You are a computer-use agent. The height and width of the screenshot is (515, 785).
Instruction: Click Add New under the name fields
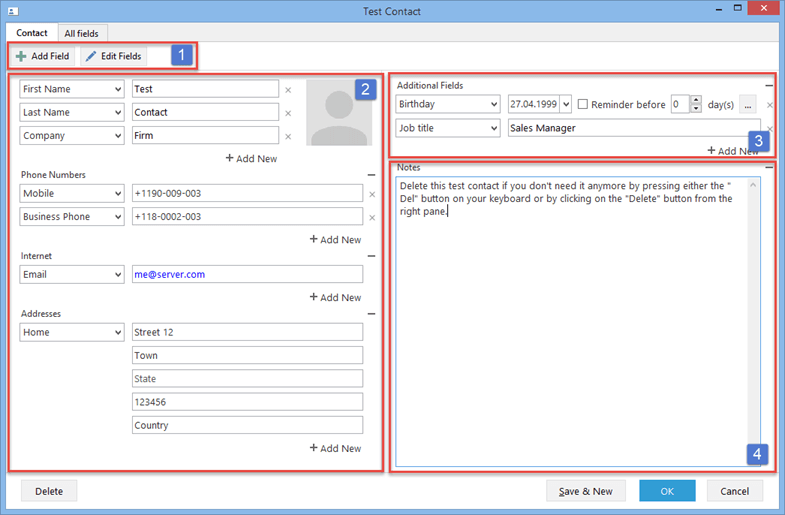pyautogui.click(x=251, y=159)
